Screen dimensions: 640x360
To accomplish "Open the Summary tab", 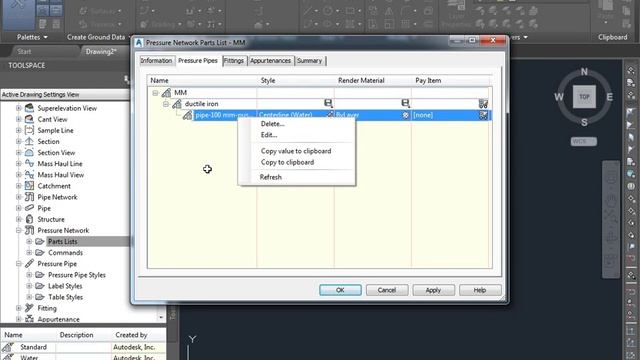I will coord(309,60).
